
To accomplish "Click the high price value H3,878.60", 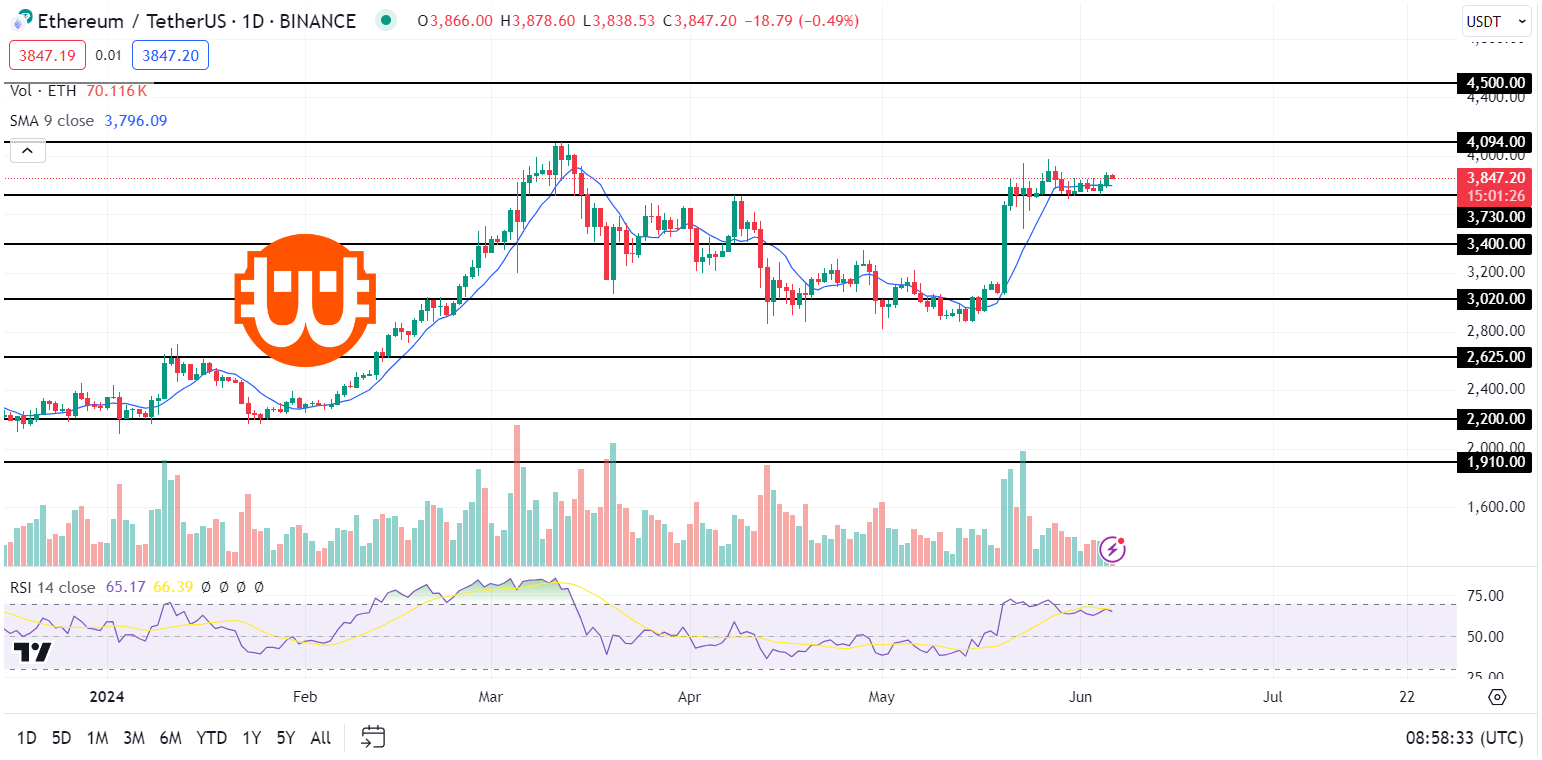I will [x=539, y=21].
